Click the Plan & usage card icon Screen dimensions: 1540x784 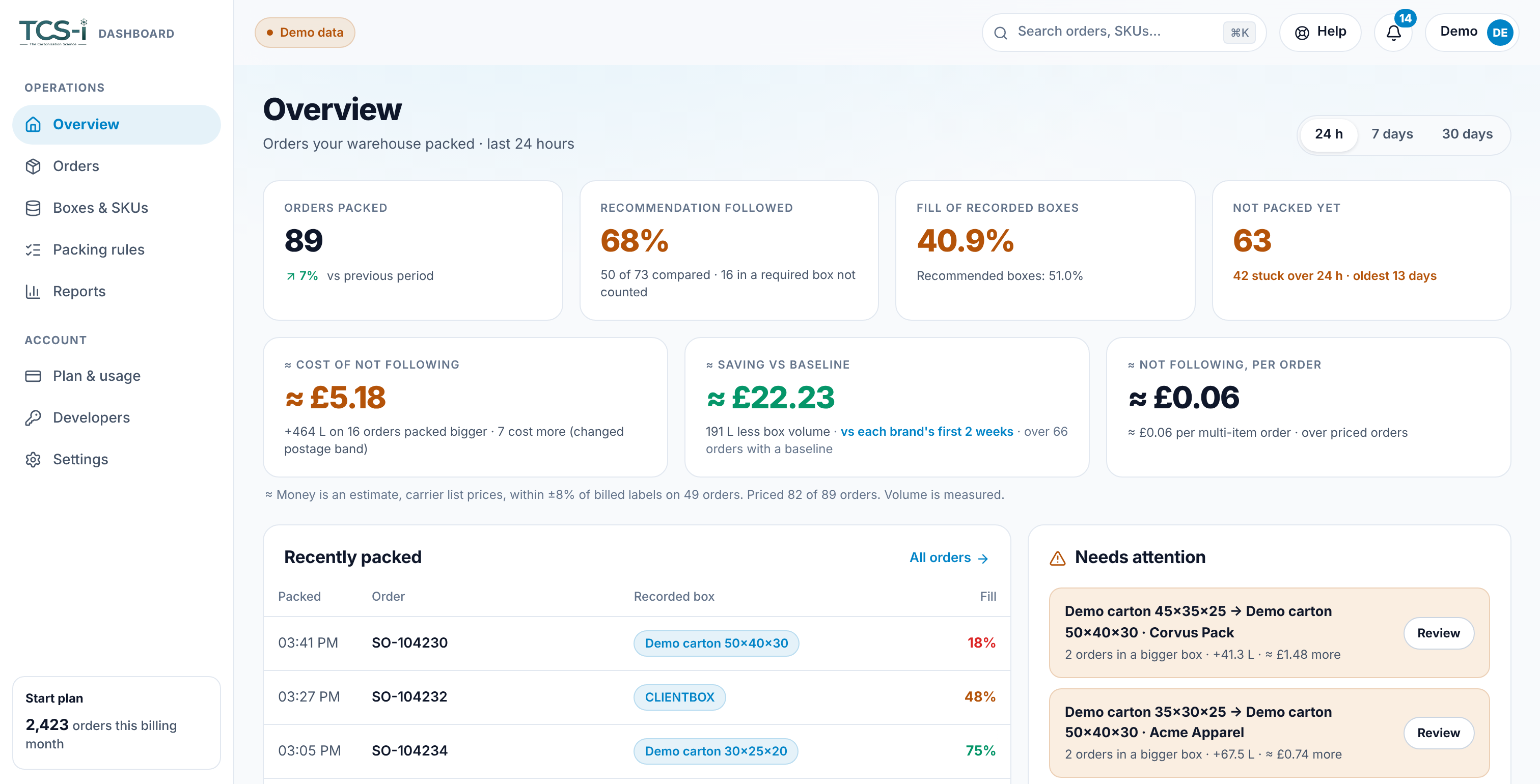click(x=33, y=376)
